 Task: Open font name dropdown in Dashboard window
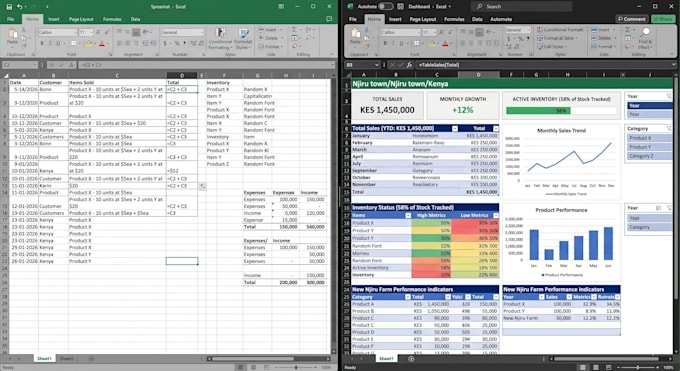[418, 32]
